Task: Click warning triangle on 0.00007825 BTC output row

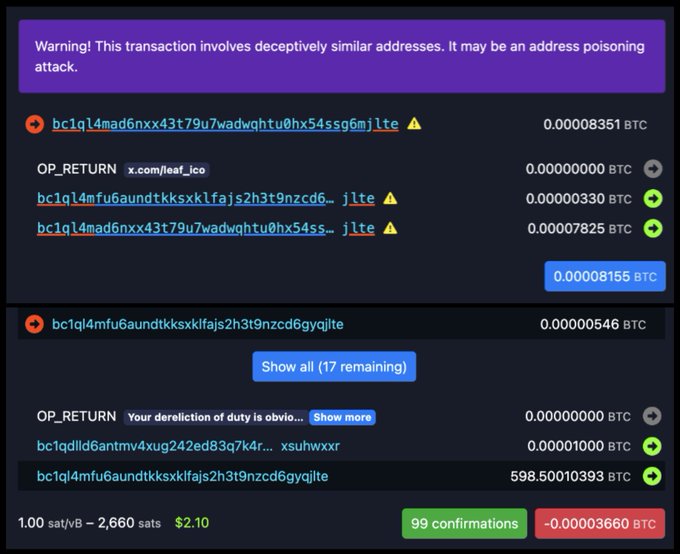Action: [390, 228]
